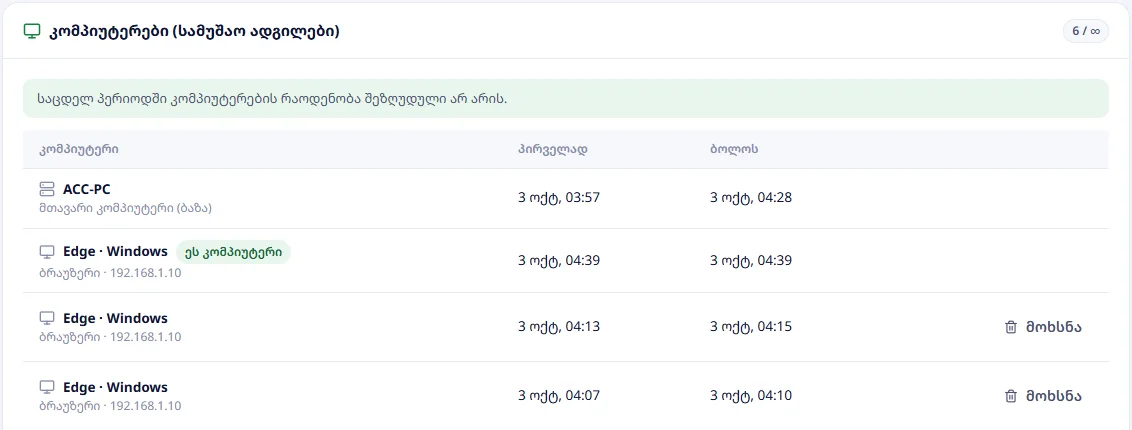The width and height of the screenshot is (1132, 430).
Task: Click monitor icon of 'ეს კომპიუტერი' row
Action: pos(46,252)
